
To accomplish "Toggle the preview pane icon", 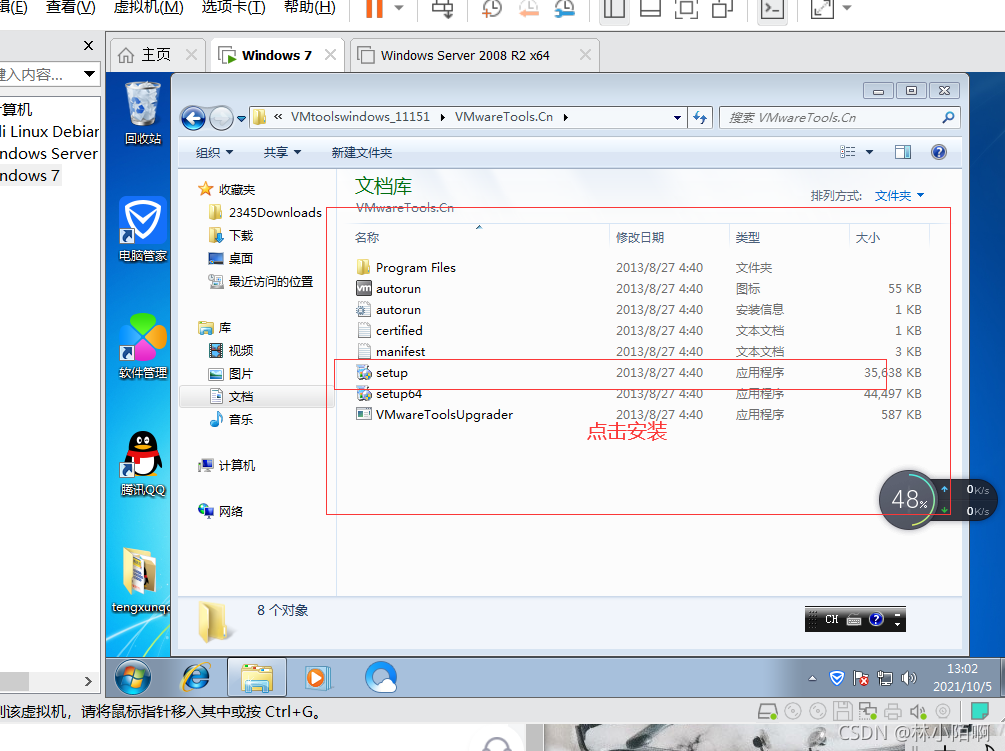I will pos(903,152).
